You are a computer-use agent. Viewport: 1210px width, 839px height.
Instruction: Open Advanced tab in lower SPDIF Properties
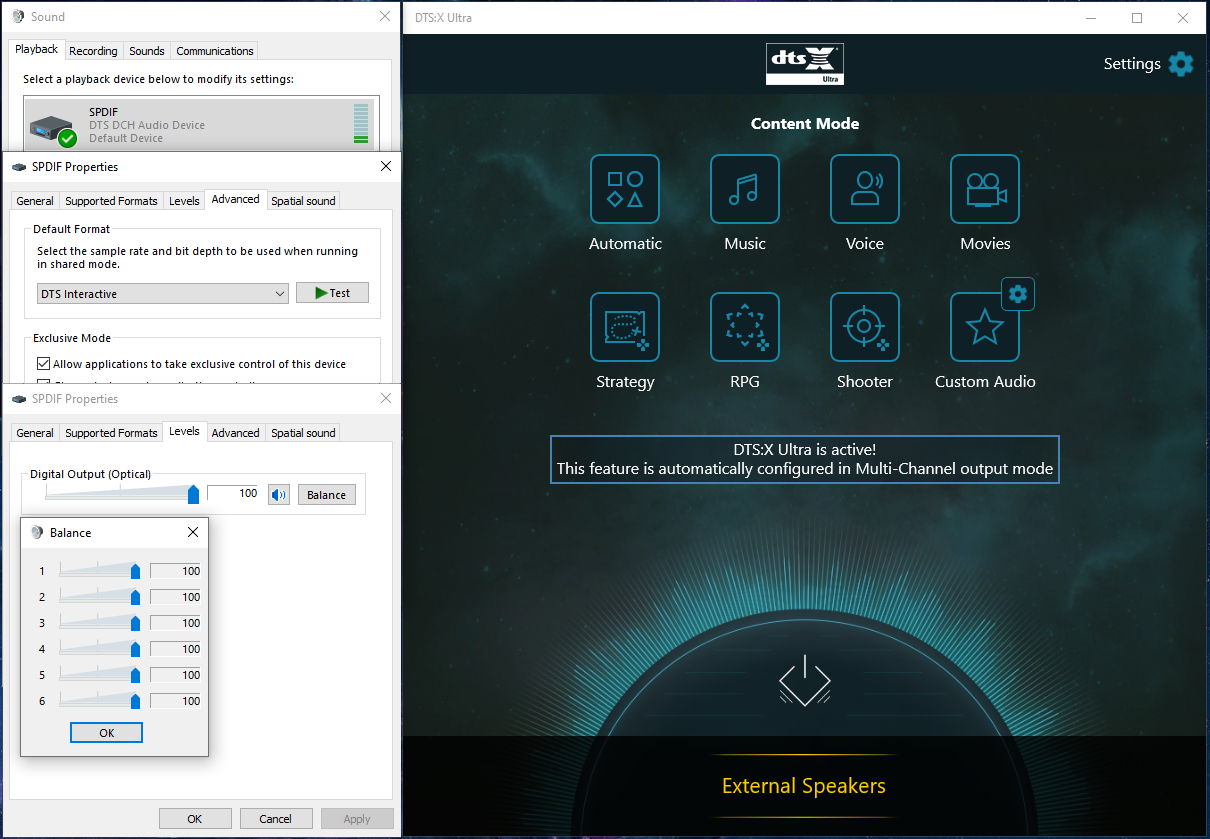tap(236, 433)
